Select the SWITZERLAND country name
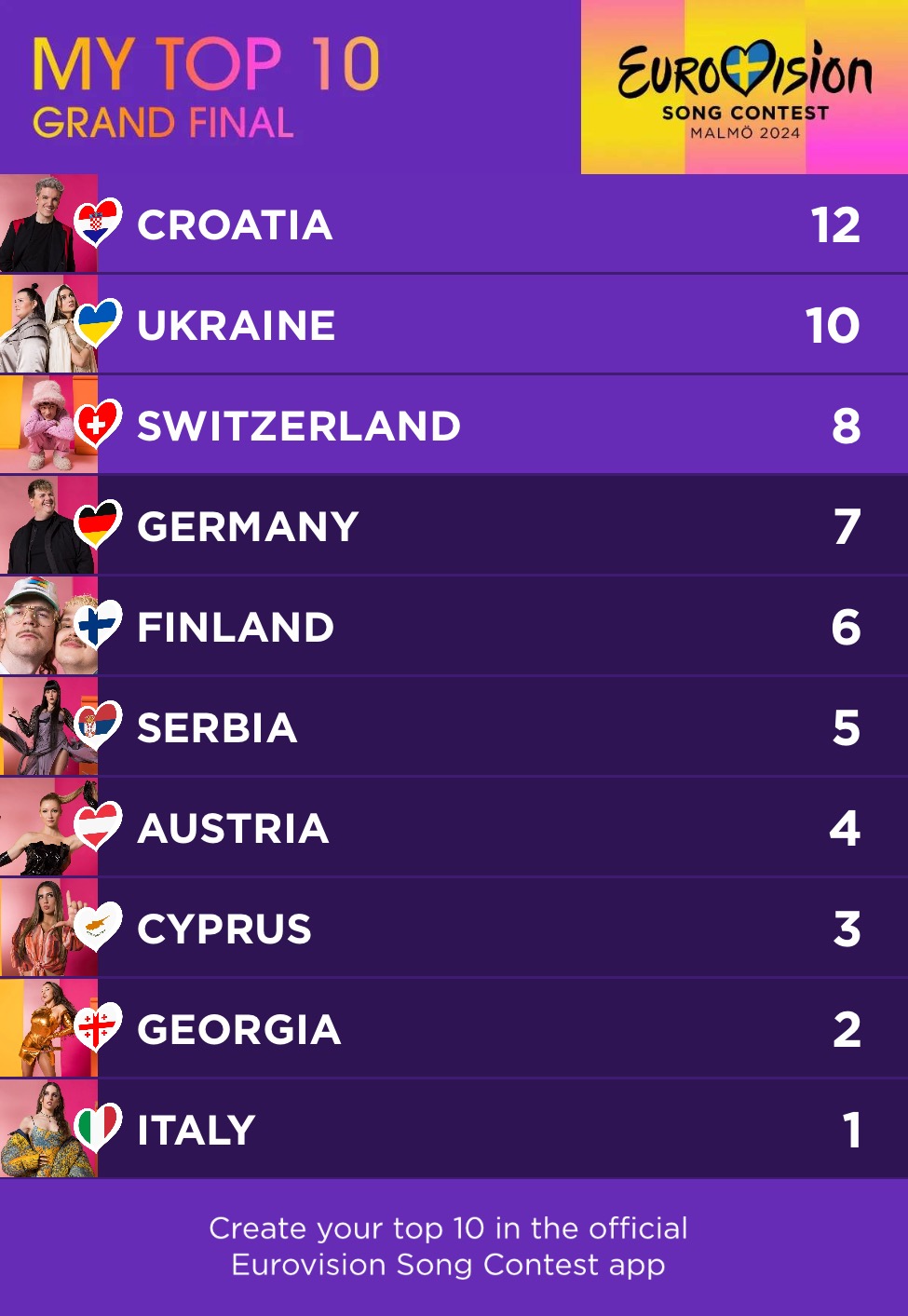908x1316 pixels. (x=299, y=427)
